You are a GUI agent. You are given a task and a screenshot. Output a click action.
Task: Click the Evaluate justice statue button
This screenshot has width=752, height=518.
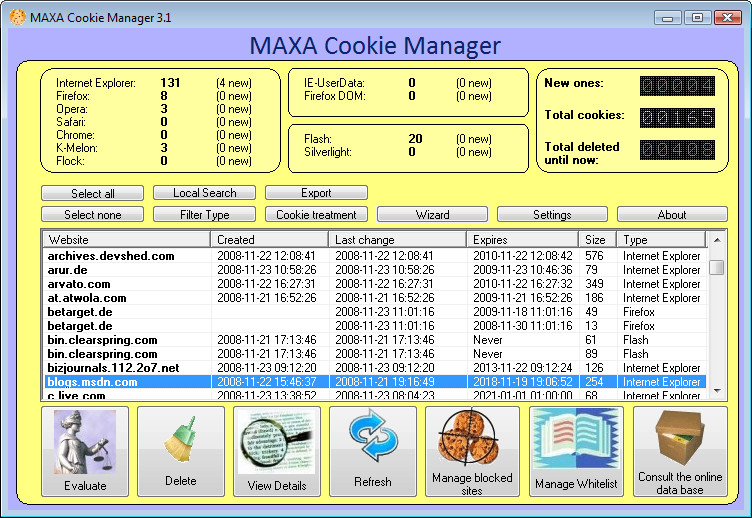tap(85, 451)
